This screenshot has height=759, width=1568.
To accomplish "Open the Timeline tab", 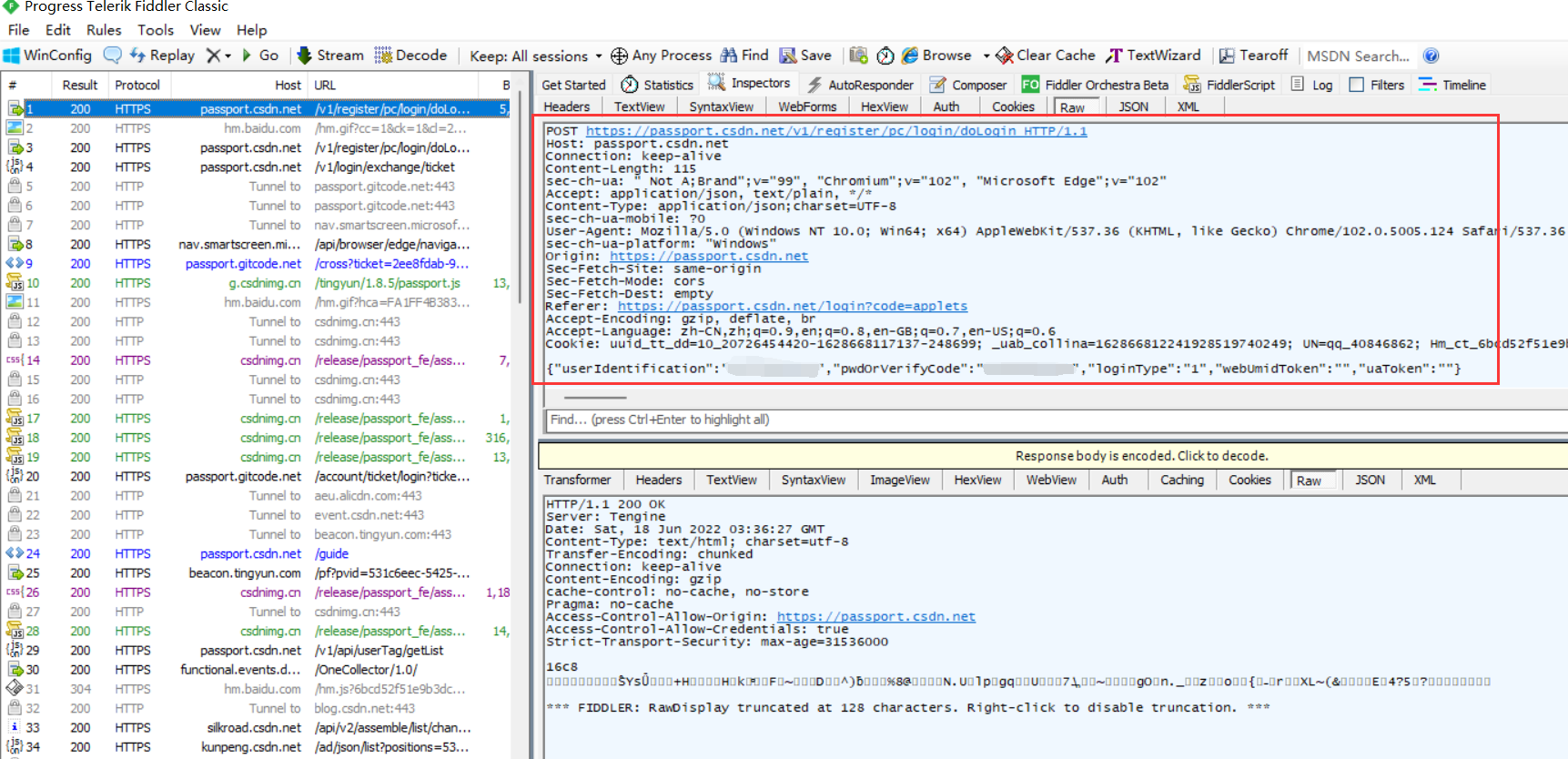I will click(x=1452, y=85).
